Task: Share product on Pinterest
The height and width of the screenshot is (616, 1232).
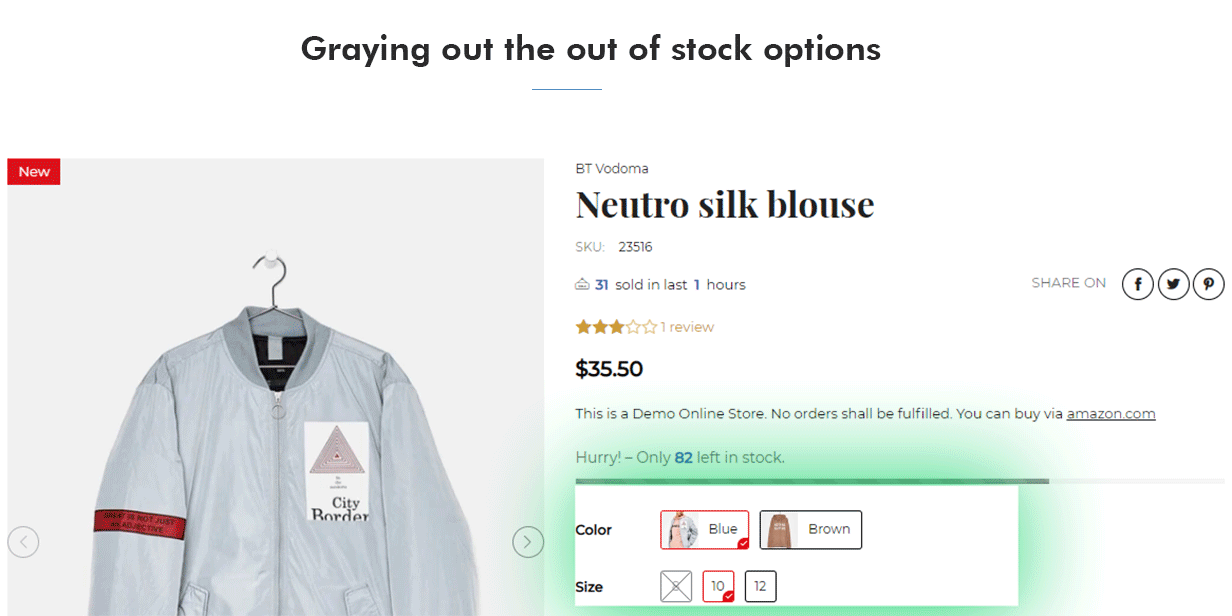Action: tap(1208, 284)
